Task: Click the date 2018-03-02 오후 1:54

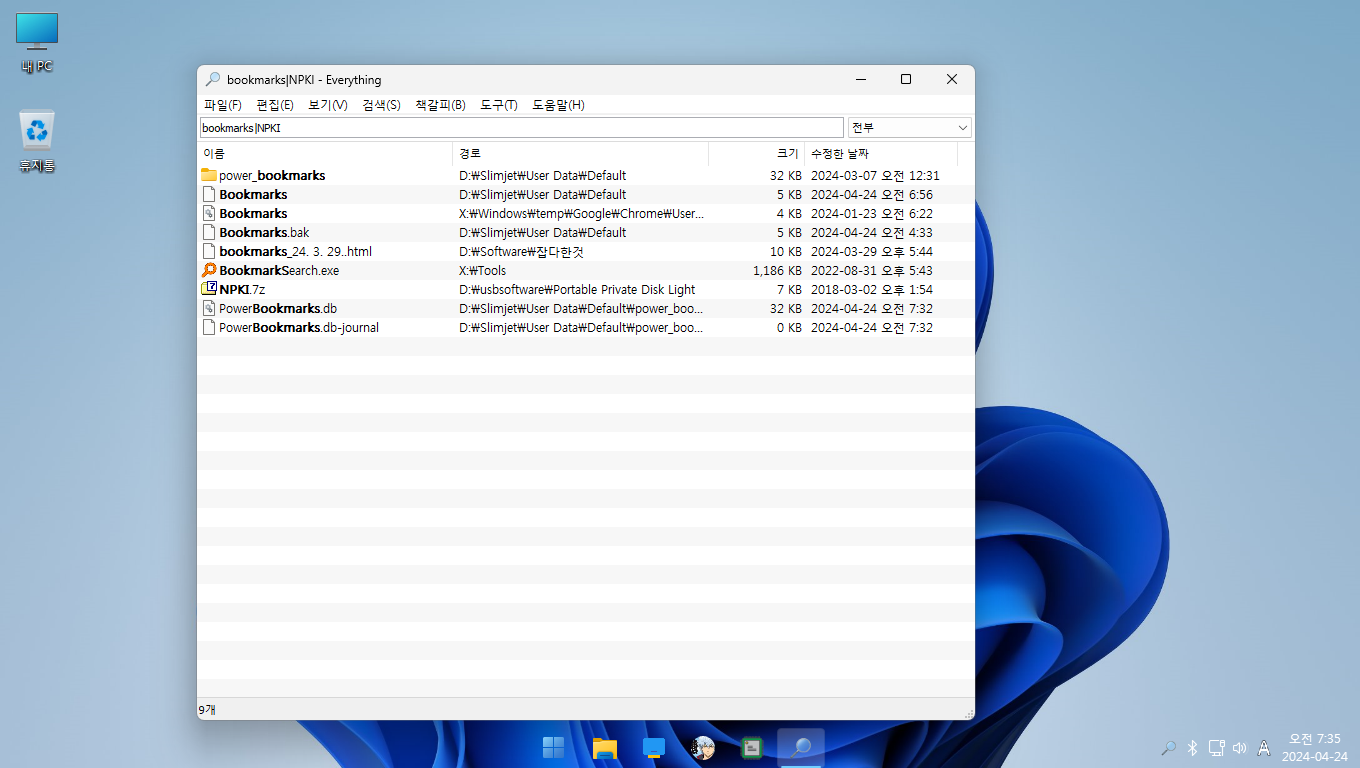Action: pyautogui.click(x=872, y=289)
